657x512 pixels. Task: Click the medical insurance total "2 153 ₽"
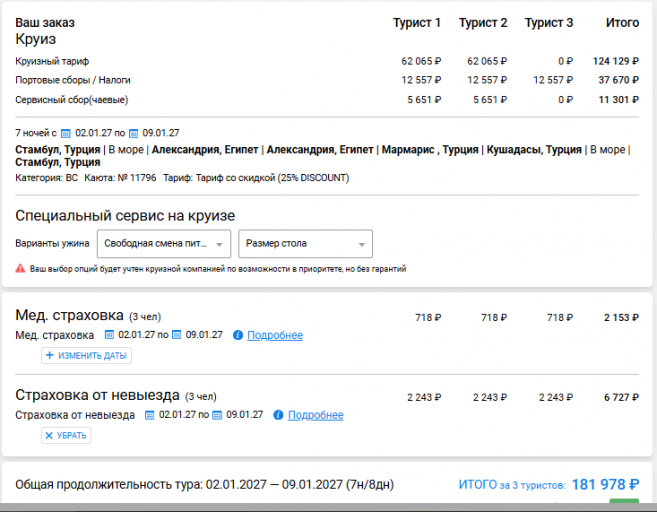tap(621, 318)
